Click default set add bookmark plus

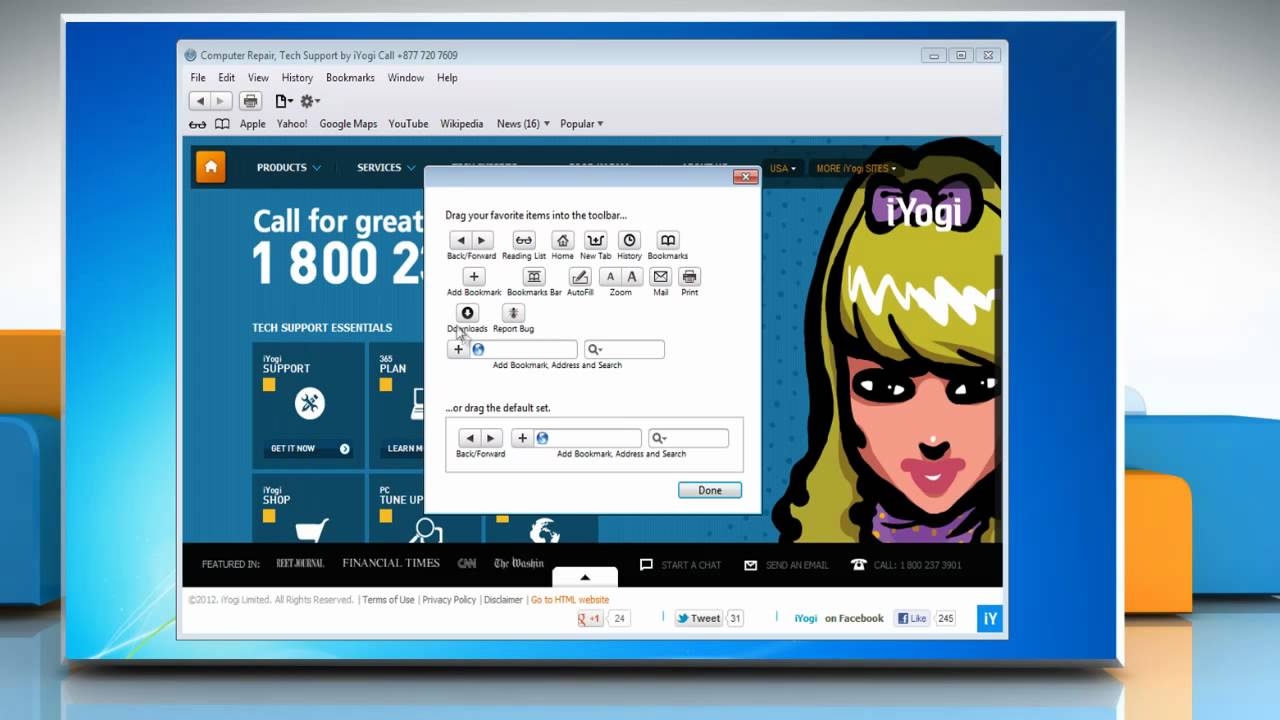(522, 438)
